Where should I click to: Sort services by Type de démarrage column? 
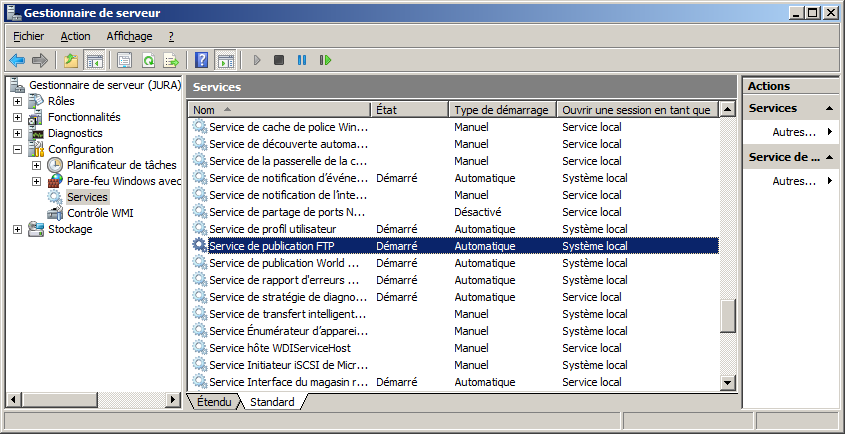(x=500, y=110)
